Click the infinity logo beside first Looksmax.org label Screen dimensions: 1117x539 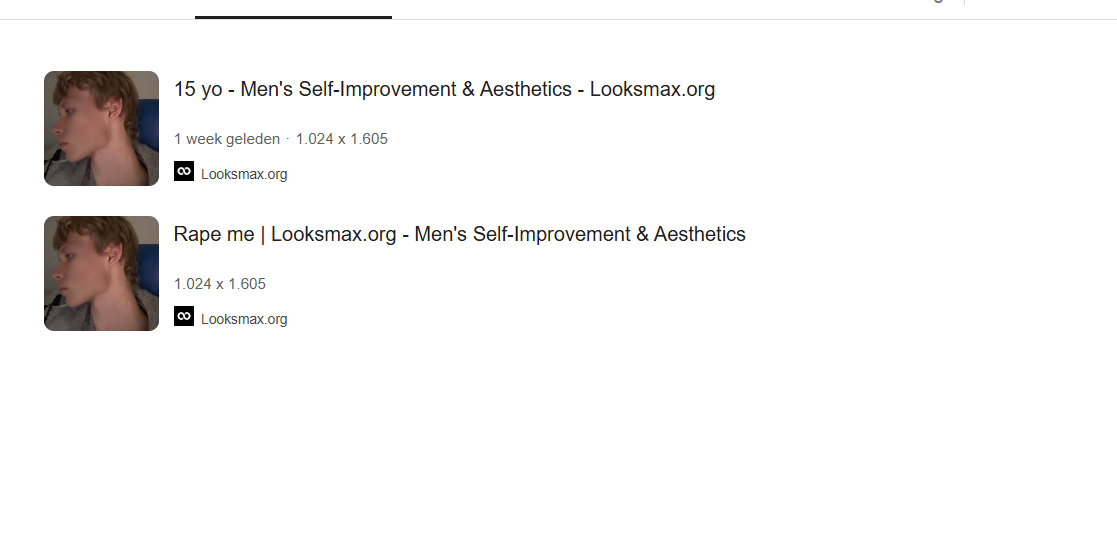pos(184,172)
